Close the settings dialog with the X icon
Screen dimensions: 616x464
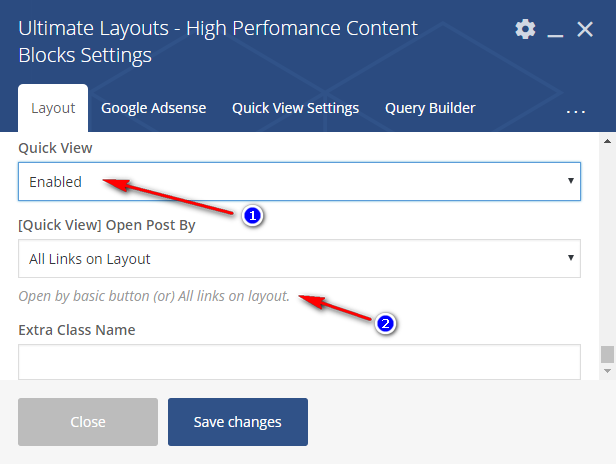coord(586,29)
